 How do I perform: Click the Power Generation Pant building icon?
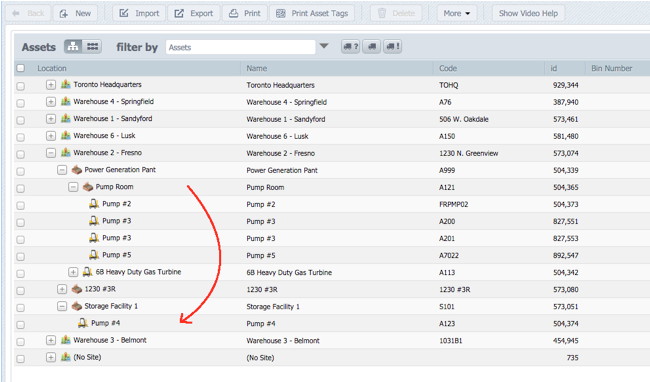coord(77,170)
